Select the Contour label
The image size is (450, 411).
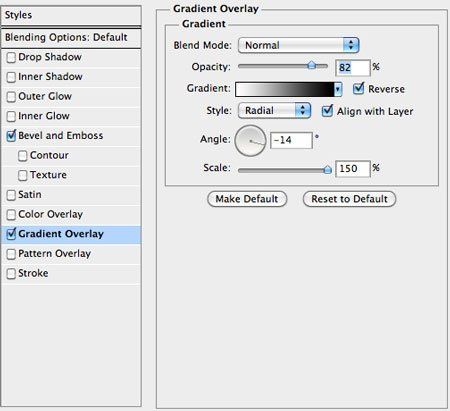(49, 155)
